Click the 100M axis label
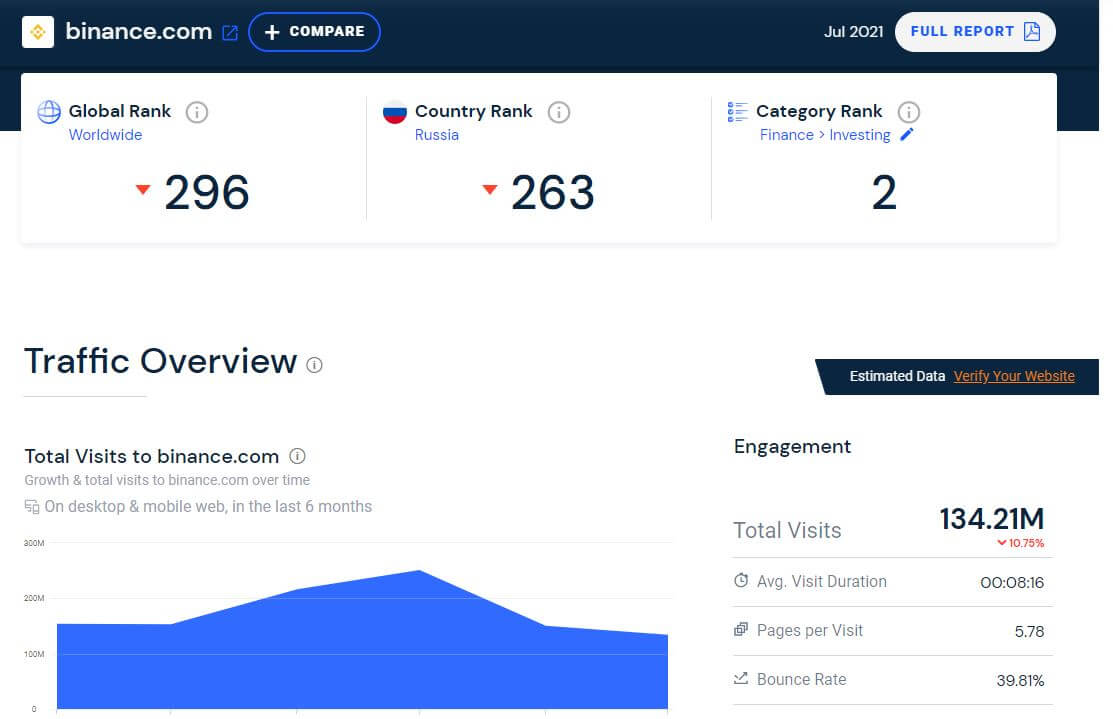The height and width of the screenshot is (719, 1113). click(x=34, y=654)
